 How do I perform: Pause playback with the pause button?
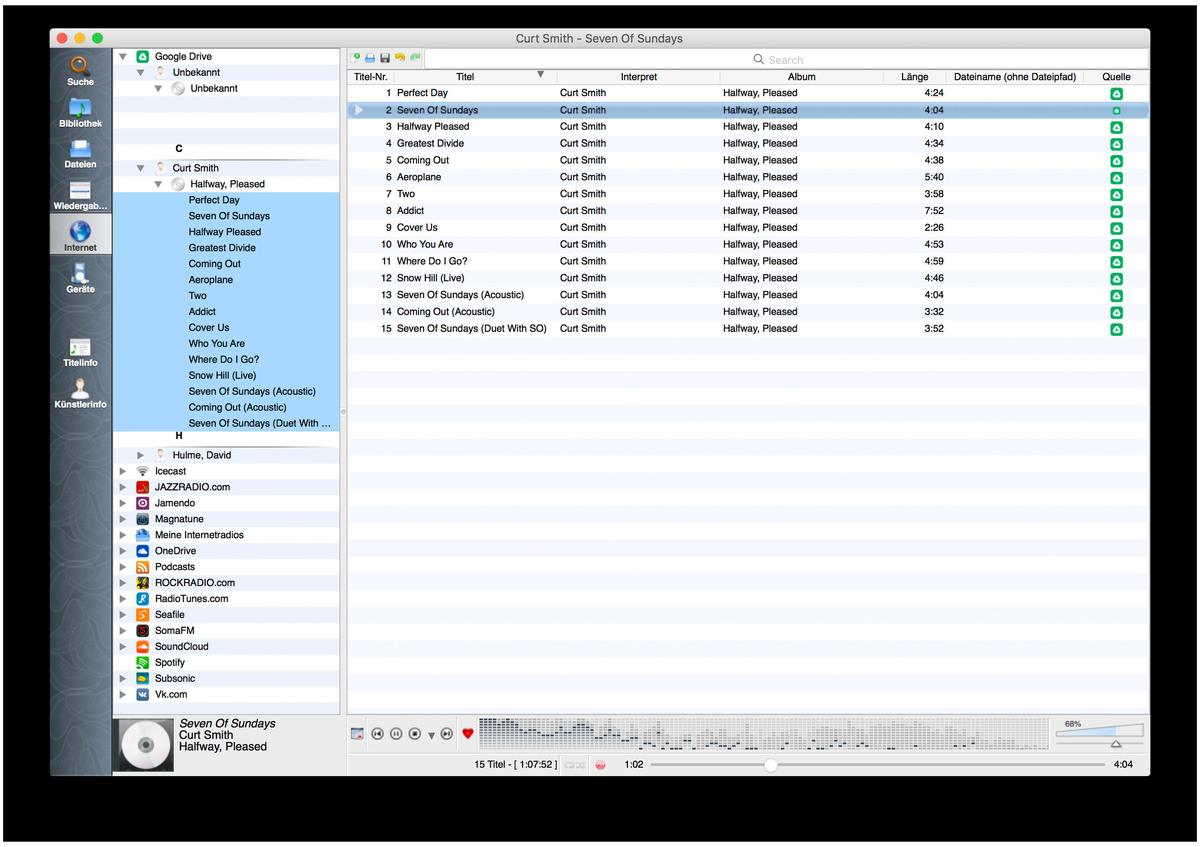[x=396, y=734]
